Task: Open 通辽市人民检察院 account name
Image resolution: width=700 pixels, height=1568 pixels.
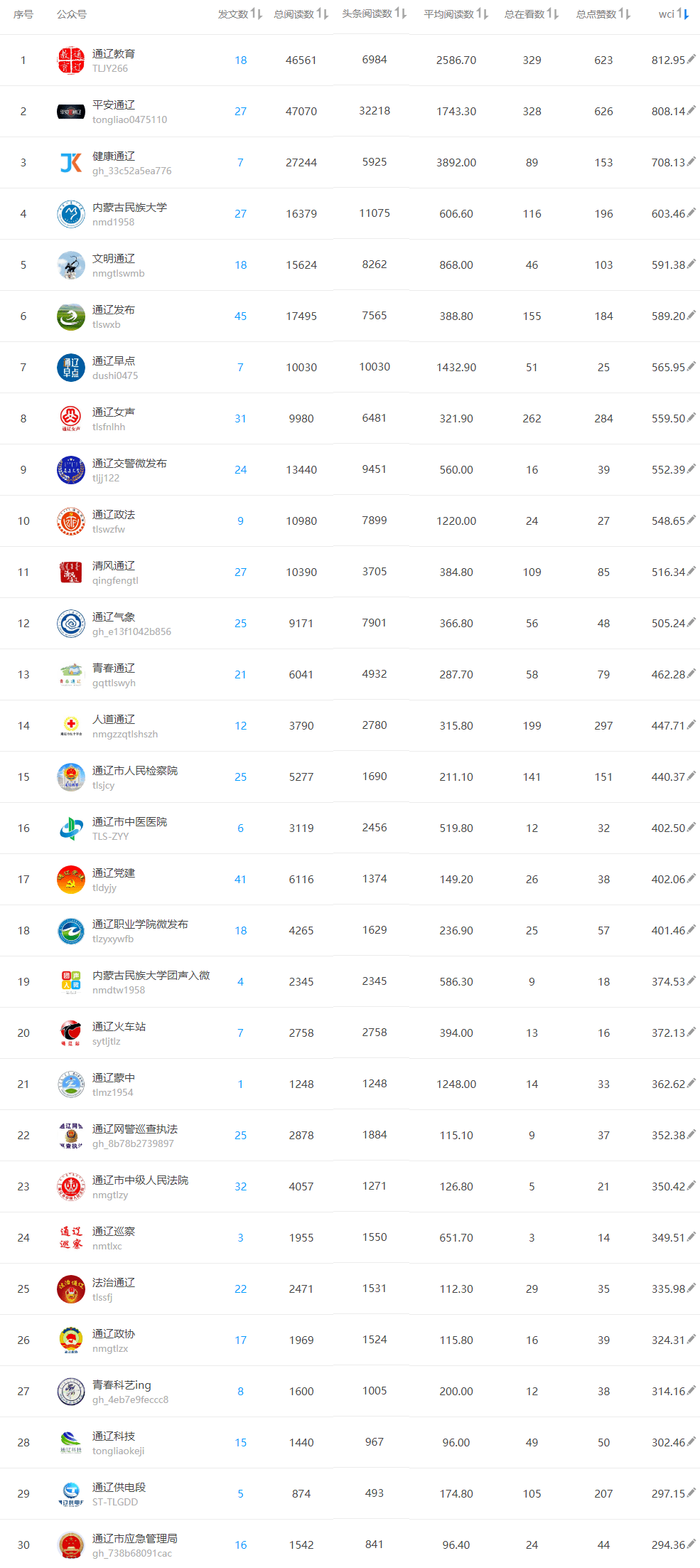Action: (135, 770)
